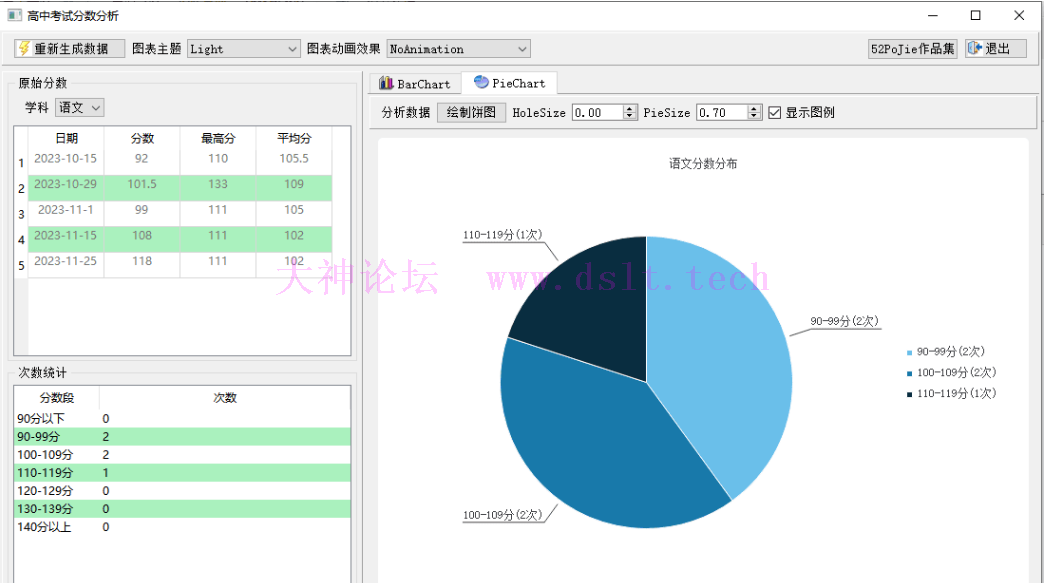Image resolution: width=1044 pixels, height=583 pixels.
Task: Select the PieChart tab
Action: pos(509,84)
